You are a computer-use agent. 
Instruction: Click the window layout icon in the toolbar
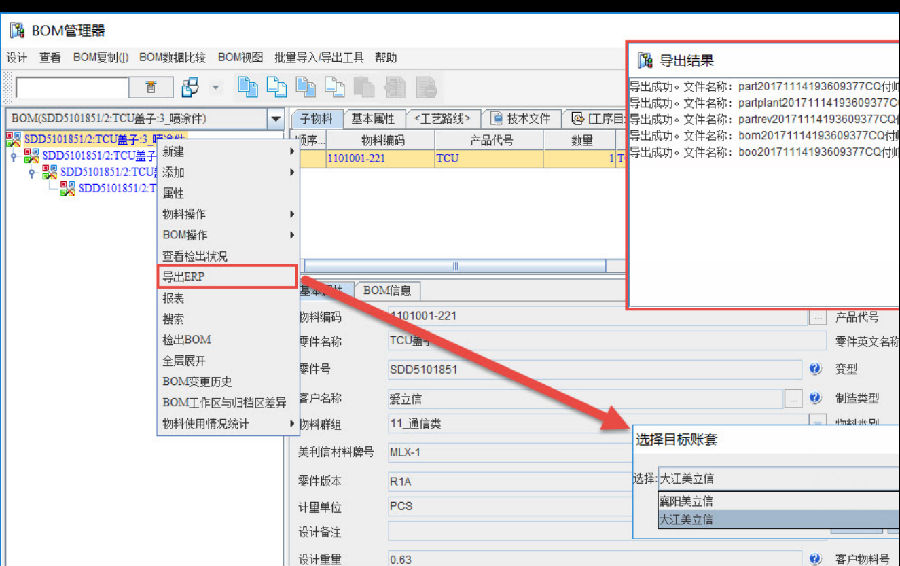click(x=191, y=88)
